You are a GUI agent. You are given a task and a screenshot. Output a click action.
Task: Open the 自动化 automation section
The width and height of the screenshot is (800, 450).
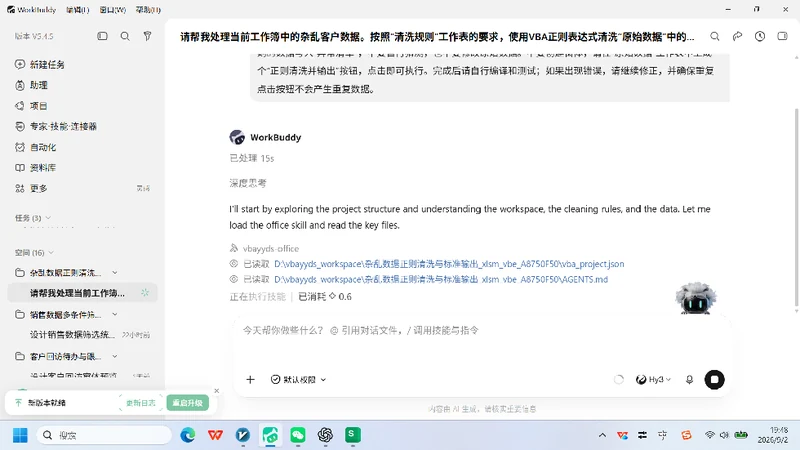(x=35, y=147)
